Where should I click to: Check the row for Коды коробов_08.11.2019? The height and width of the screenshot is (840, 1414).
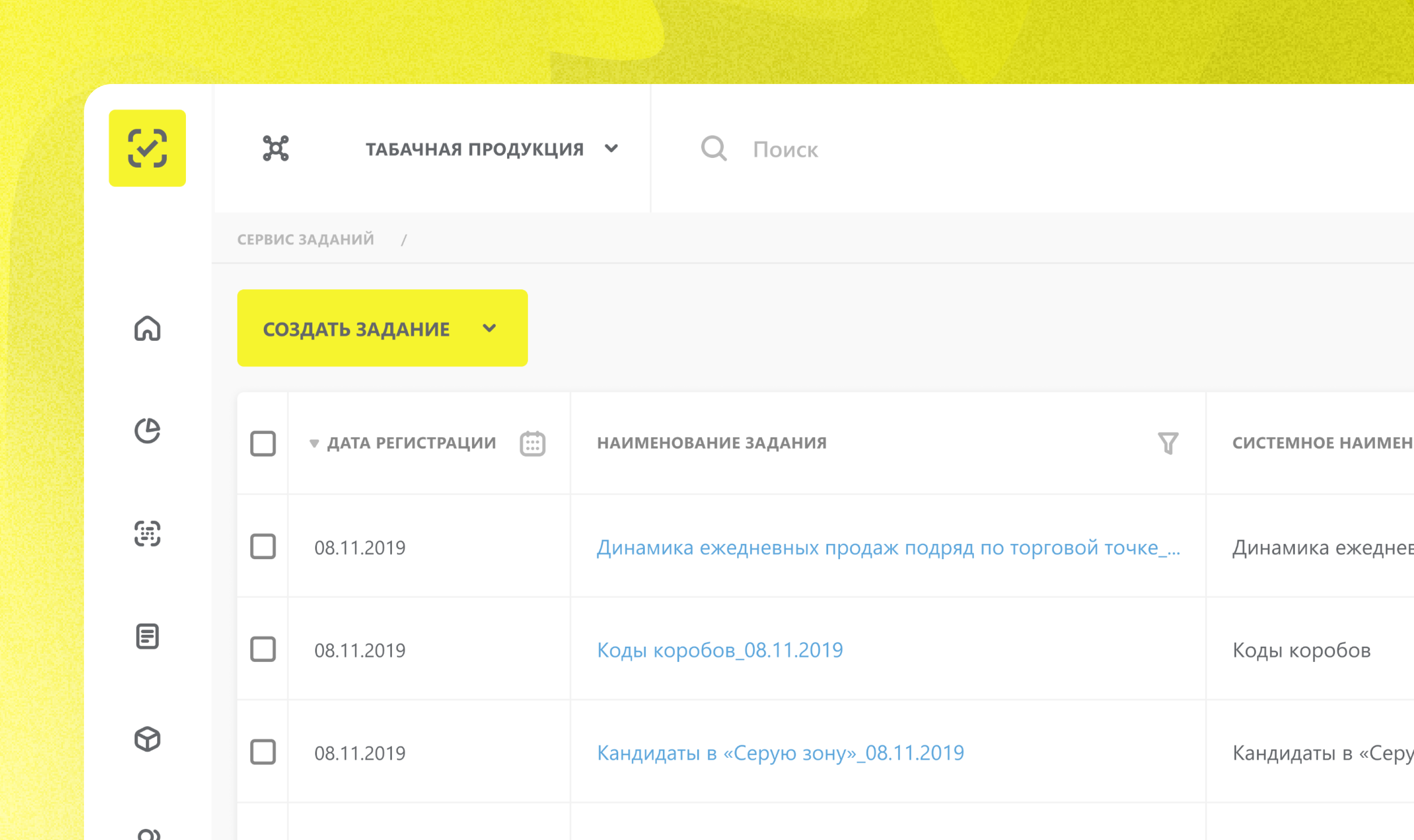click(x=263, y=649)
